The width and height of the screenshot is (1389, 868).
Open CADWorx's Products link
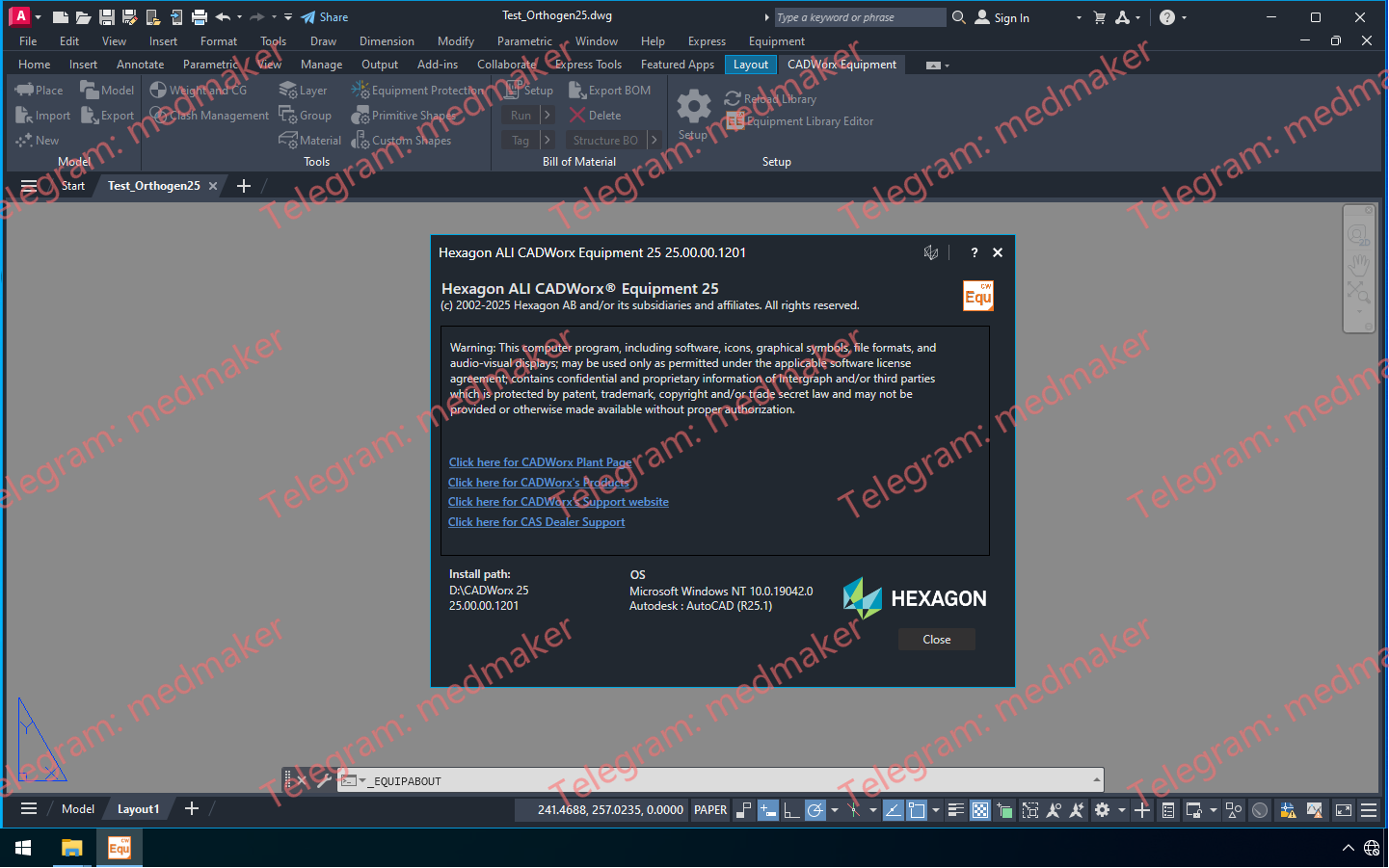pyautogui.click(x=538, y=483)
